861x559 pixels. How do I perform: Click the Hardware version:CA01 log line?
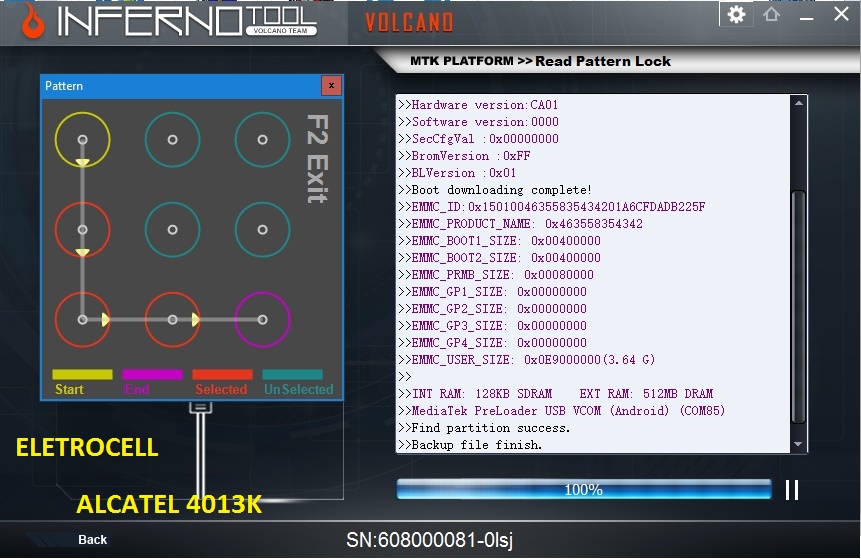coord(478,105)
